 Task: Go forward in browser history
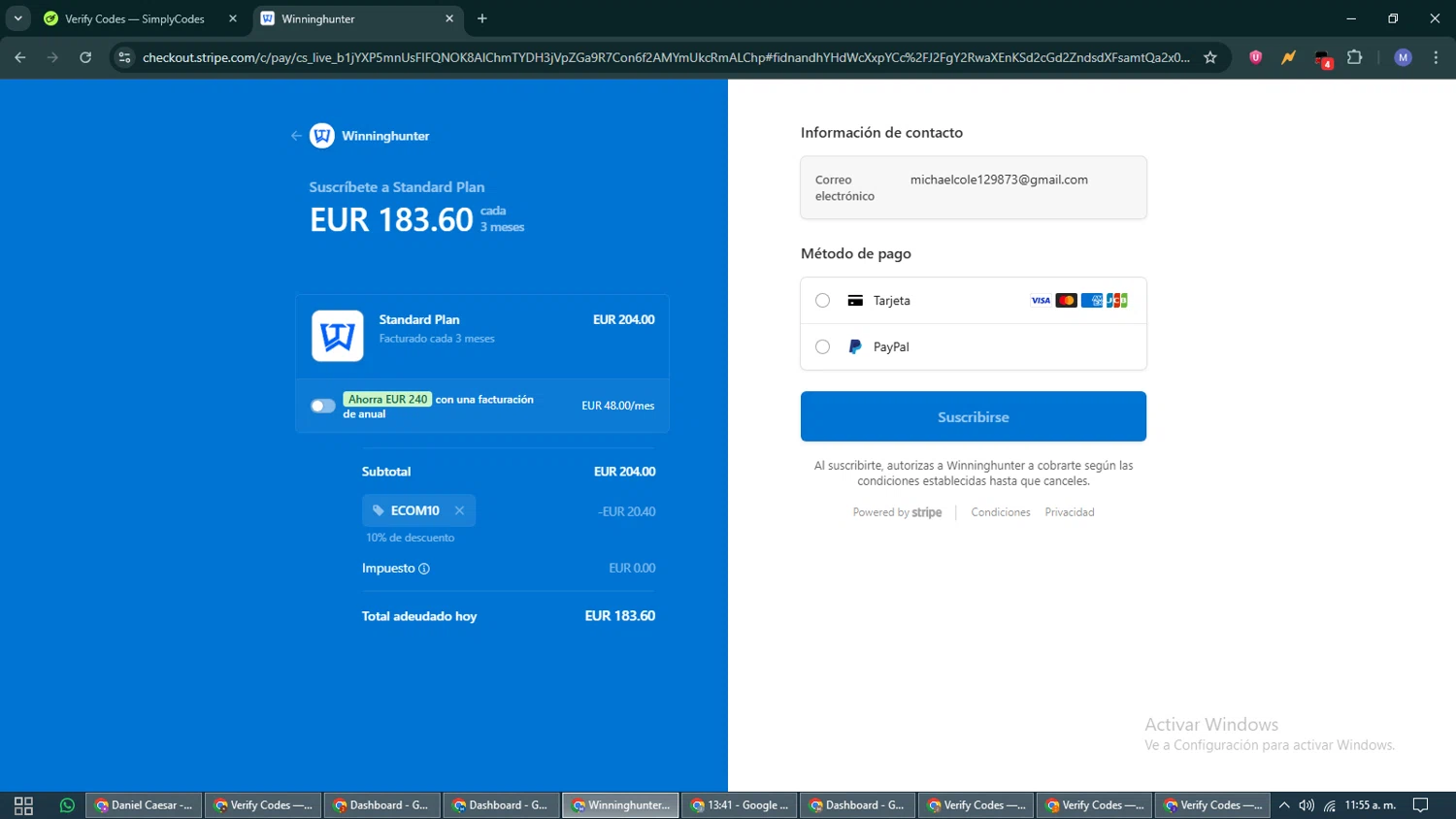click(52, 57)
